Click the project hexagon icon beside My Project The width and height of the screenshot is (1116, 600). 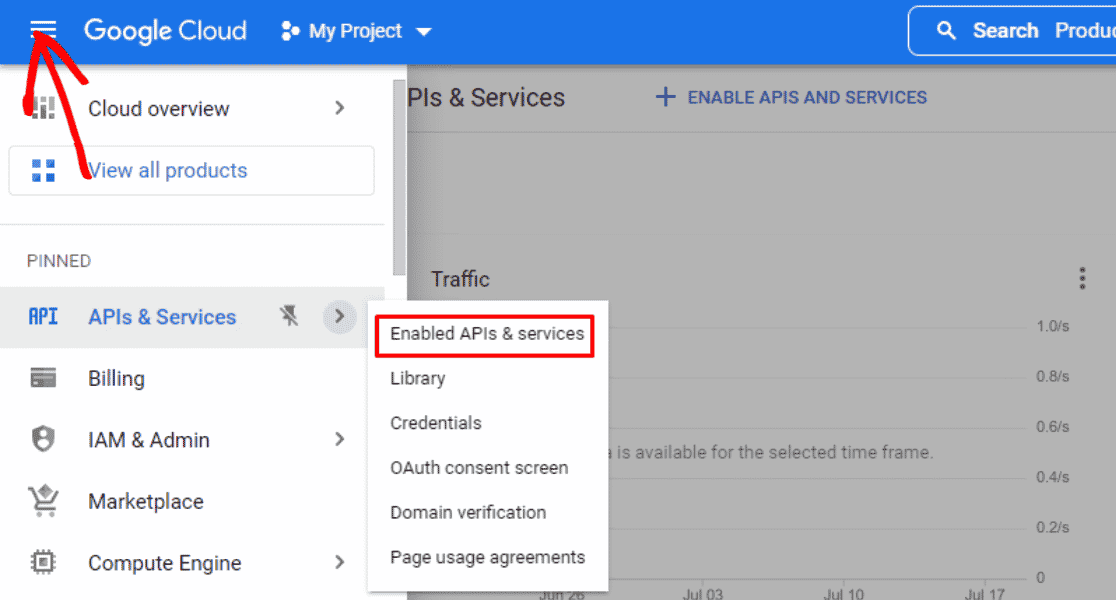point(290,31)
